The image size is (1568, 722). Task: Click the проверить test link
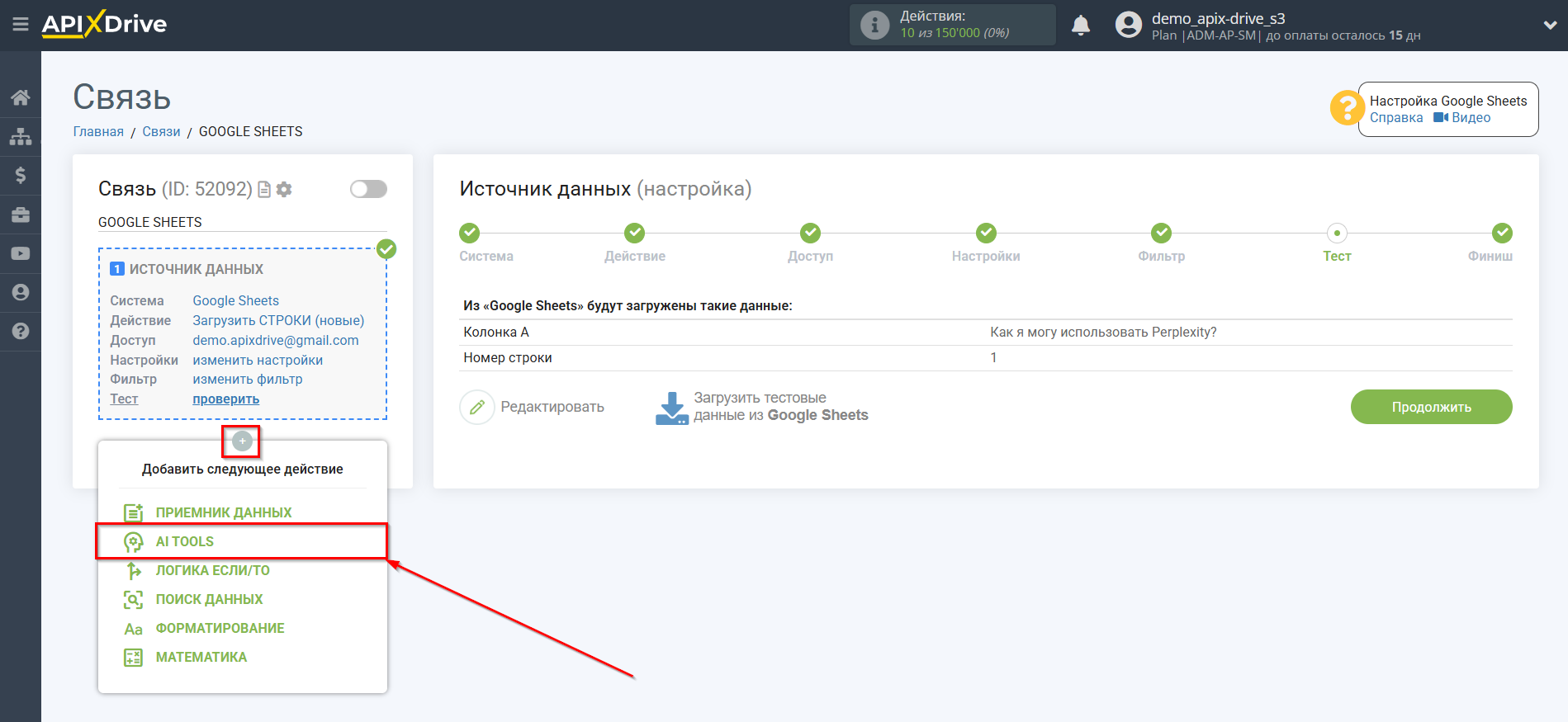click(x=225, y=399)
